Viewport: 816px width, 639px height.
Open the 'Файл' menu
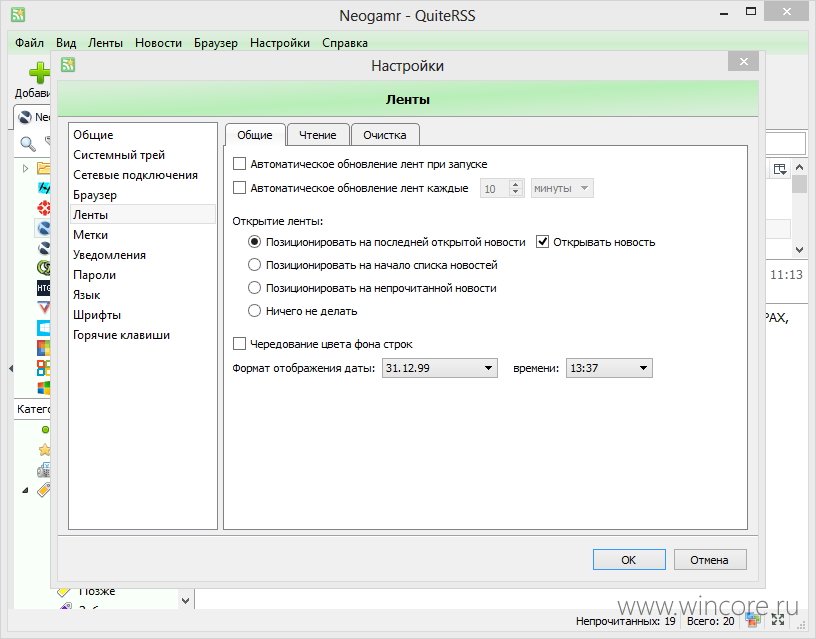(29, 43)
